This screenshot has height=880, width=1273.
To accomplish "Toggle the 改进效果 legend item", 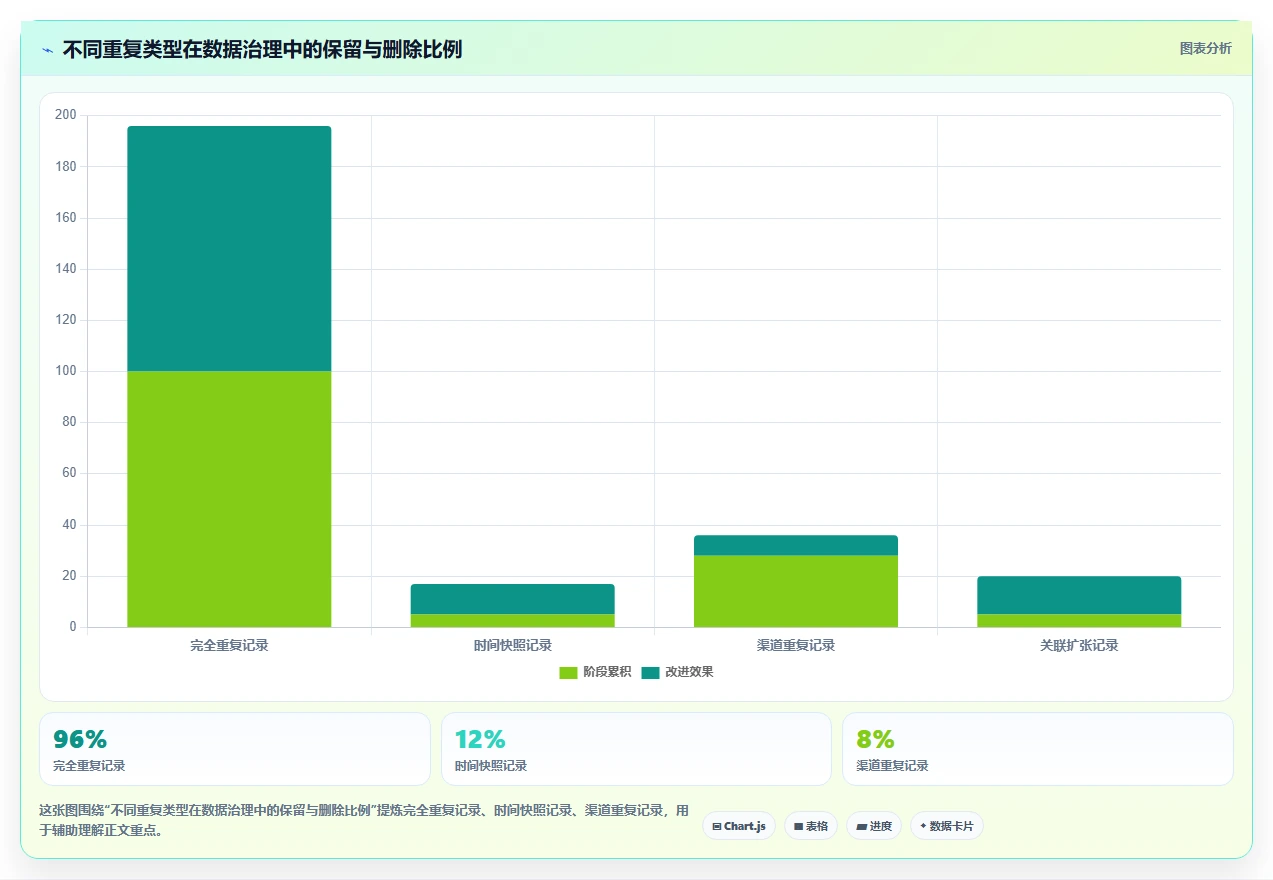I will point(677,672).
